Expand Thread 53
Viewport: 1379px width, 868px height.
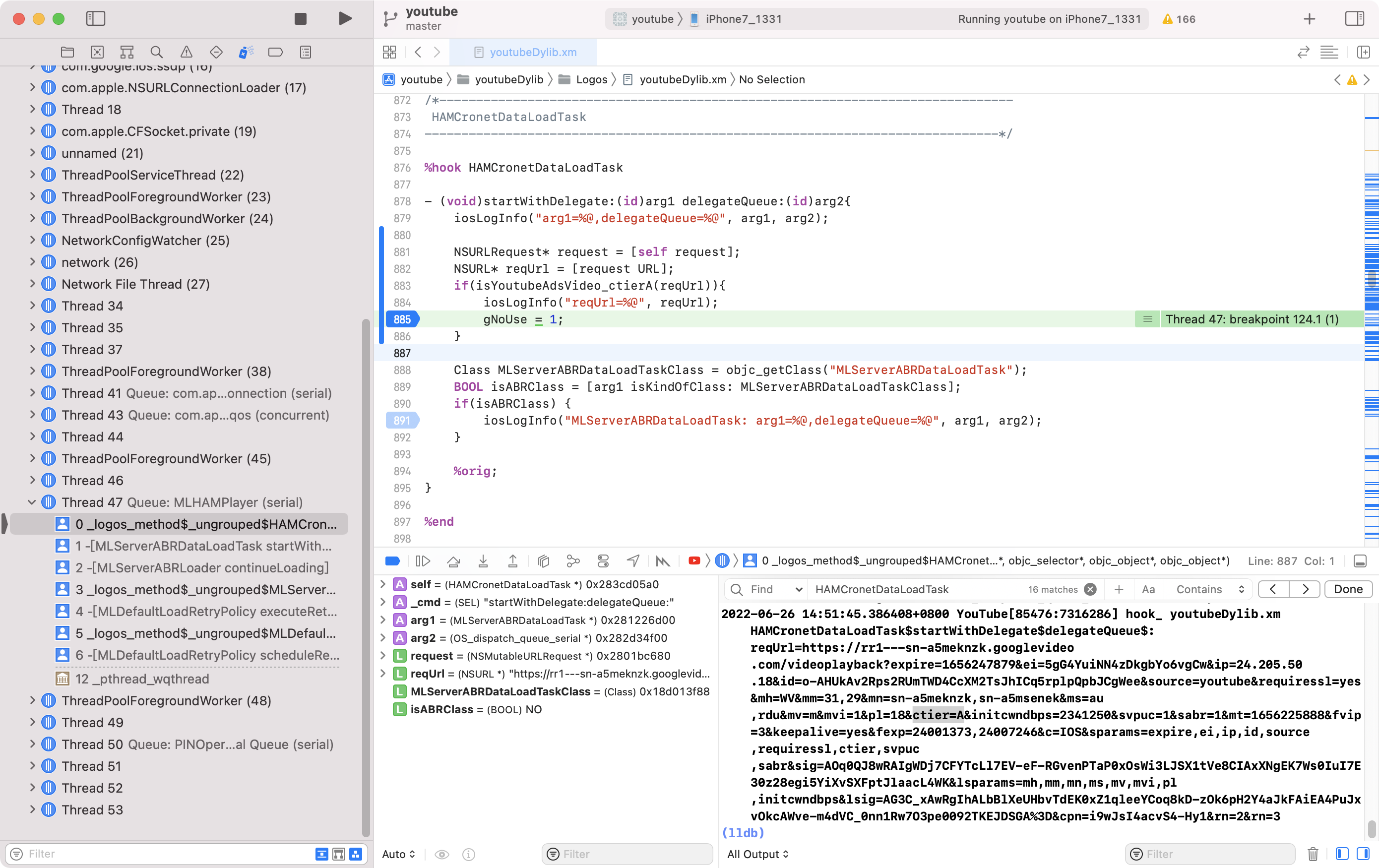32,809
